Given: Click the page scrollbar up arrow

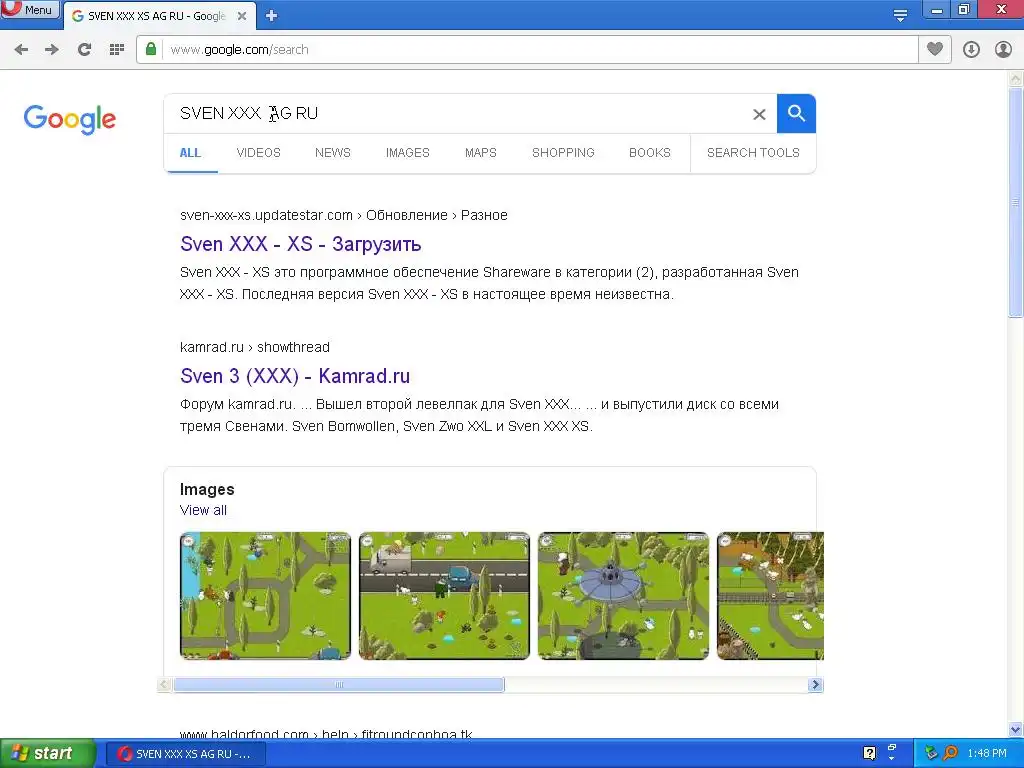Looking at the screenshot, I should click(1016, 80).
